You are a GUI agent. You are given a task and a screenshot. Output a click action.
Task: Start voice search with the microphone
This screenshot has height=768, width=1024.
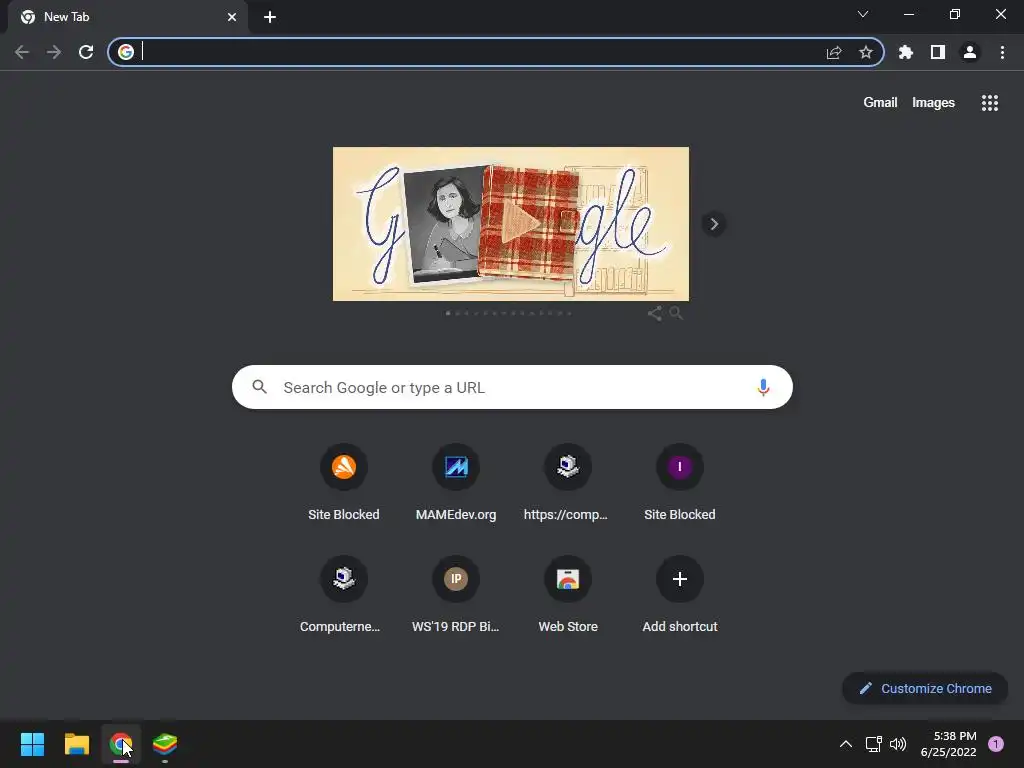(763, 387)
